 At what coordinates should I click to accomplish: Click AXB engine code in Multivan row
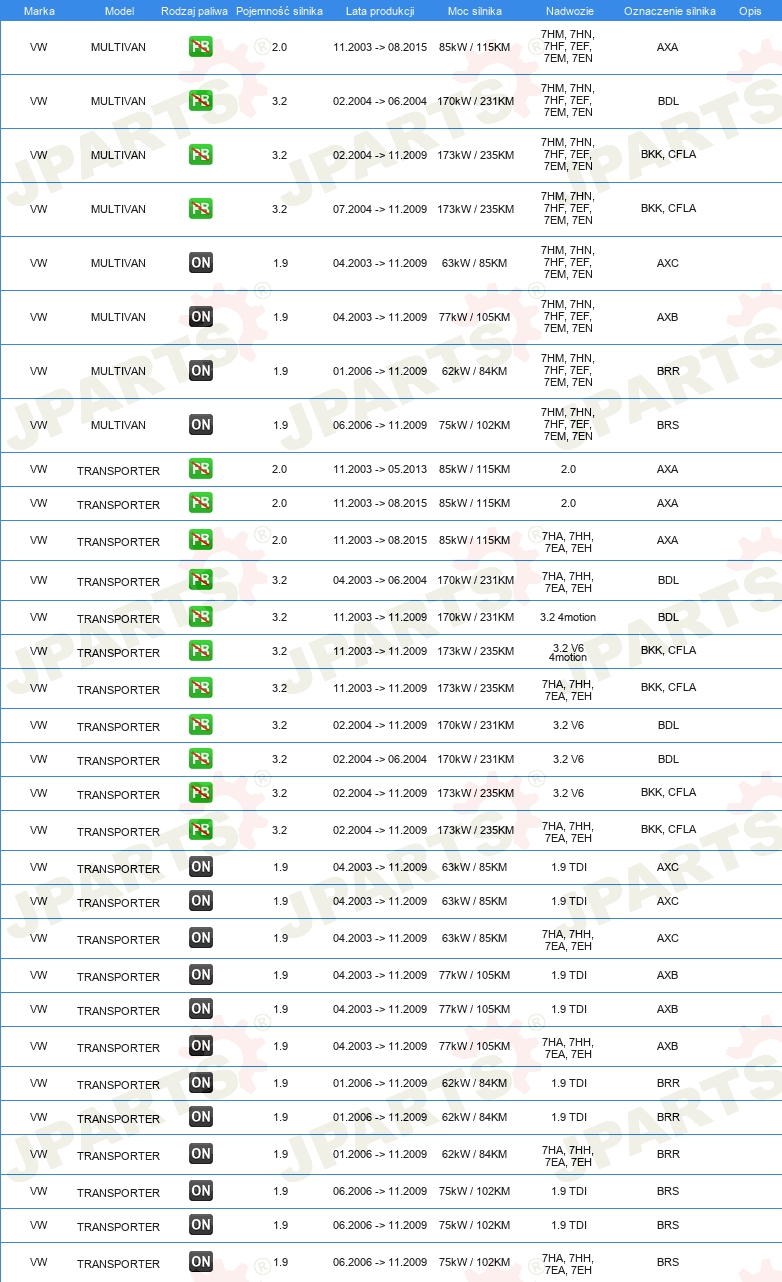[x=668, y=317]
